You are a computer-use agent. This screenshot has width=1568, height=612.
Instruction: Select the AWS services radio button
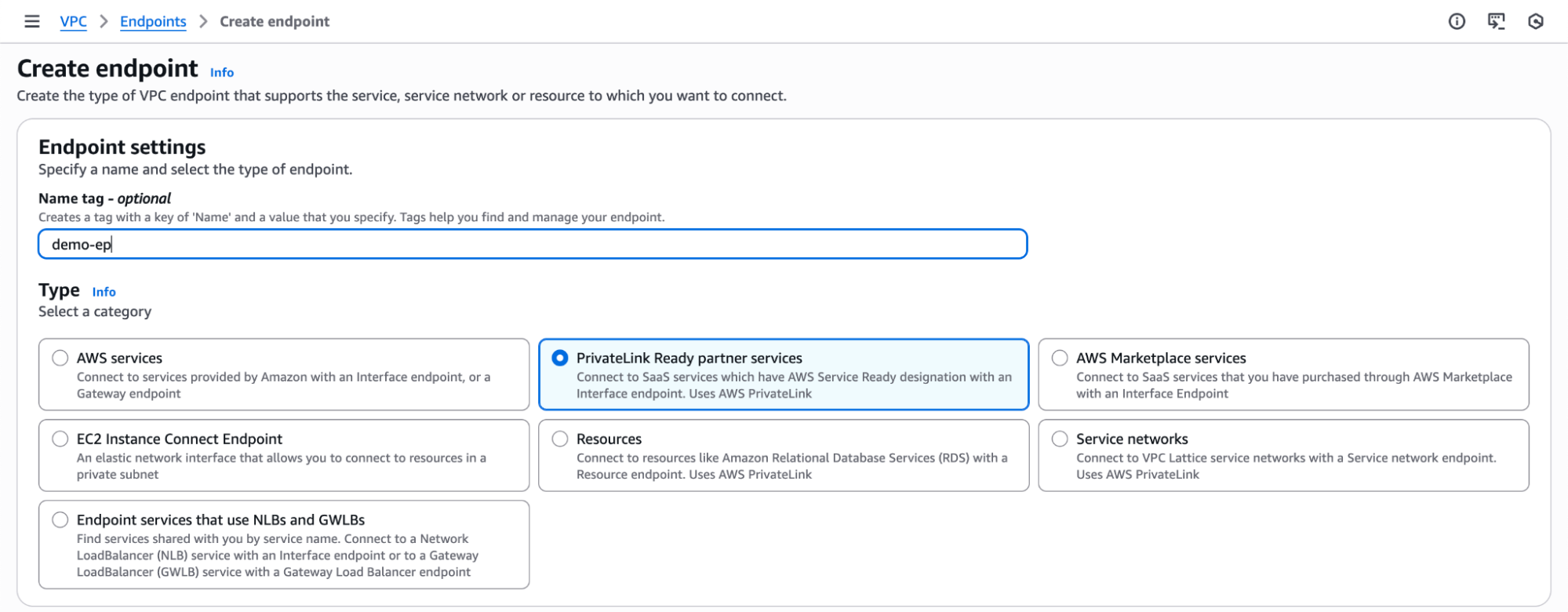pyautogui.click(x=60, y=359)
